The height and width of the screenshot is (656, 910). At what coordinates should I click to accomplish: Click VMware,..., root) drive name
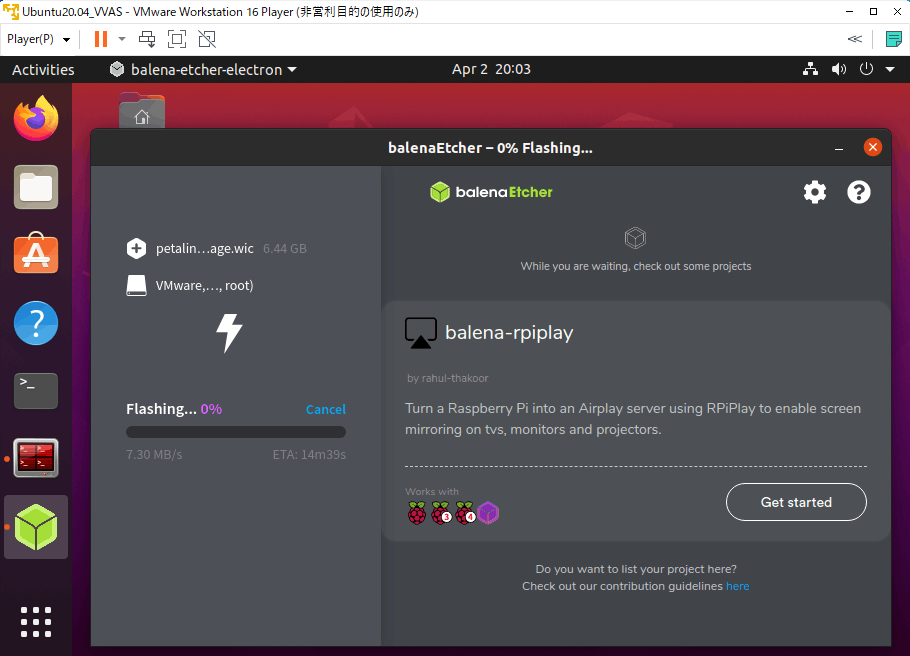coord(204,286)
